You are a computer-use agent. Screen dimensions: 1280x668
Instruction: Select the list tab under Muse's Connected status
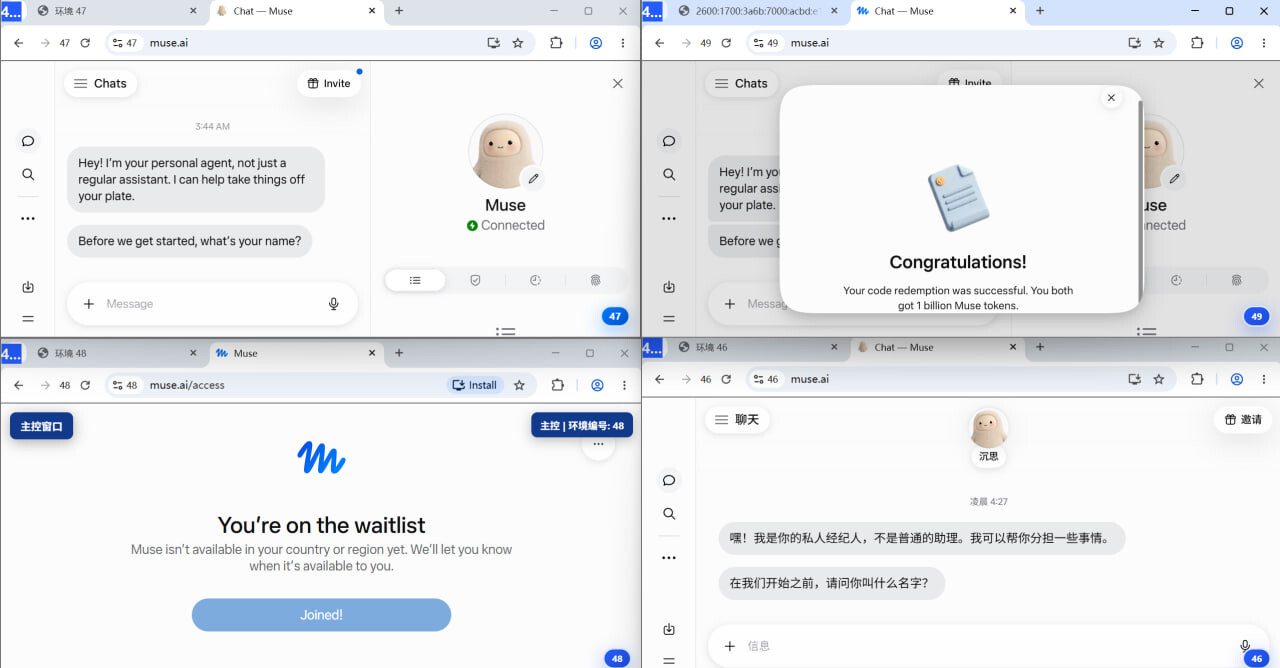click(x=415, y=281)
